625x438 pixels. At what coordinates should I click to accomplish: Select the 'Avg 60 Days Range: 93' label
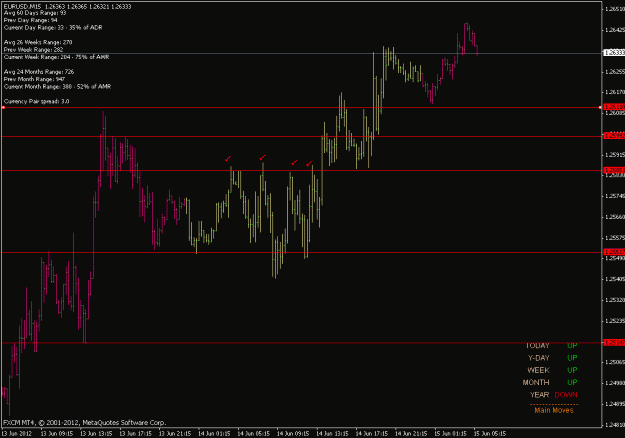click(x=35, y=13)
